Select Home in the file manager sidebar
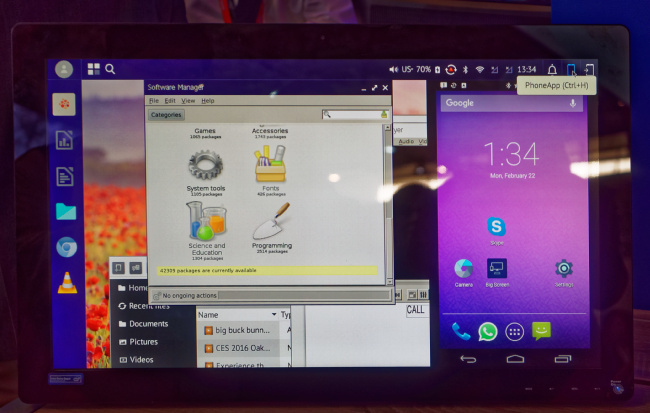Screen dimensions: 650x413 click(132, 288)
